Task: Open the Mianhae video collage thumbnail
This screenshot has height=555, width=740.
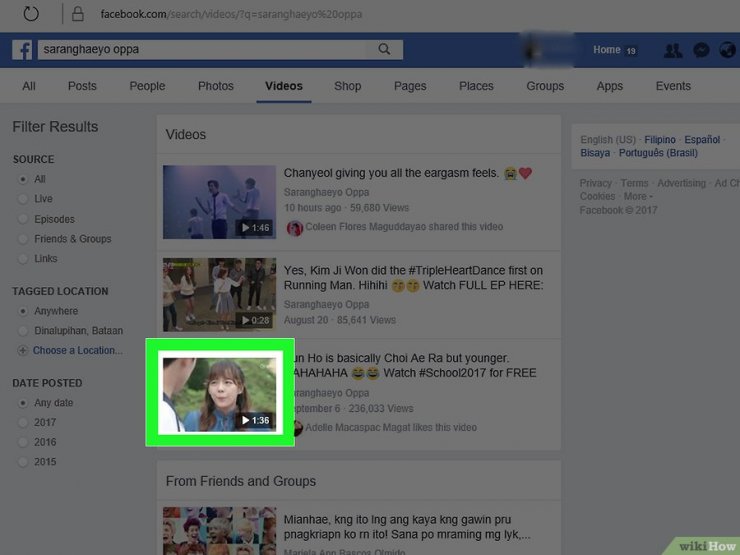Action: [x=219, y=530]
